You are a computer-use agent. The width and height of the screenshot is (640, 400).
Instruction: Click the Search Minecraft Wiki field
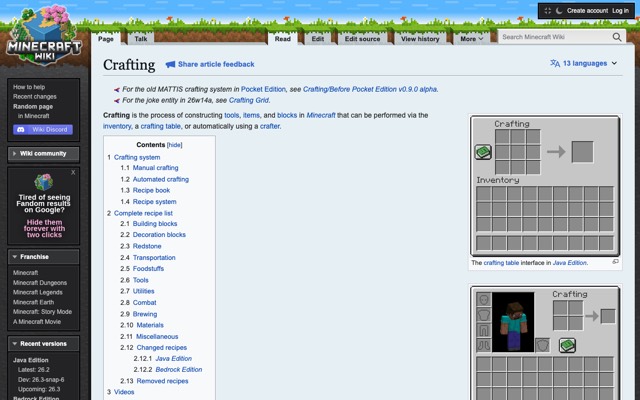(555, 37)
